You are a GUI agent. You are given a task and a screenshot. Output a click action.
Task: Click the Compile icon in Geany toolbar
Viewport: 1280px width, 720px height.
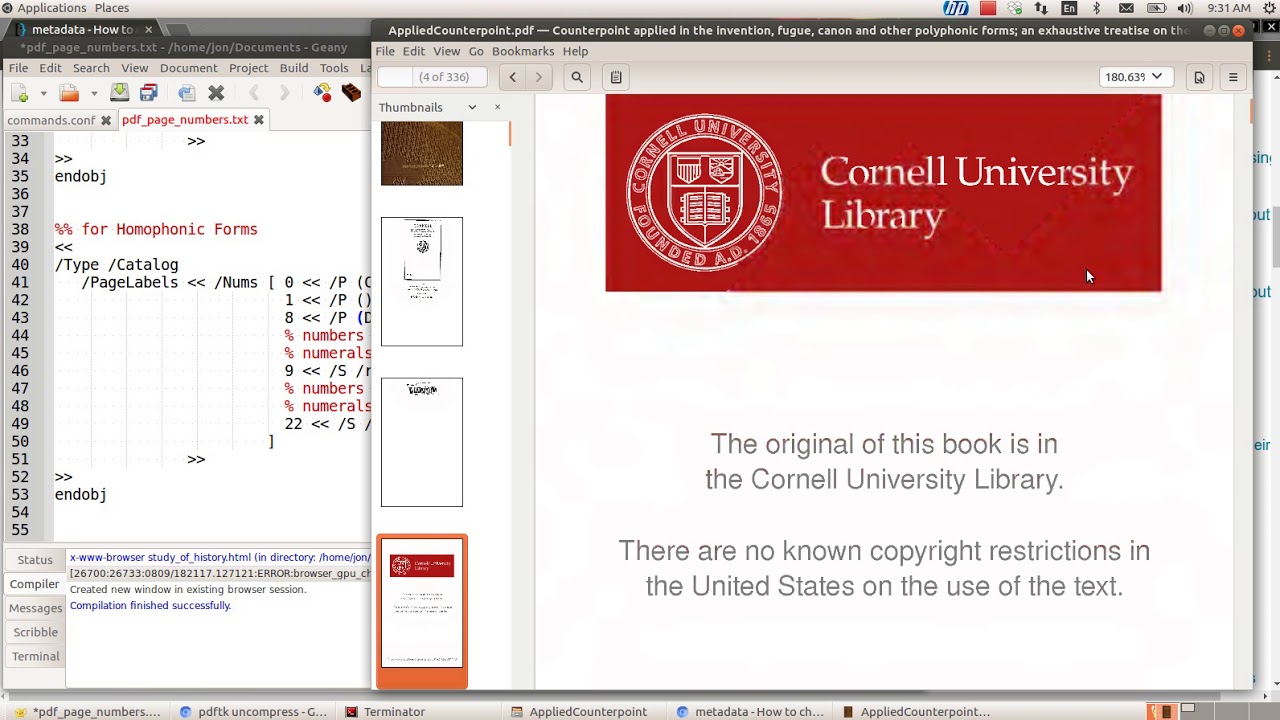coord(322,93)
